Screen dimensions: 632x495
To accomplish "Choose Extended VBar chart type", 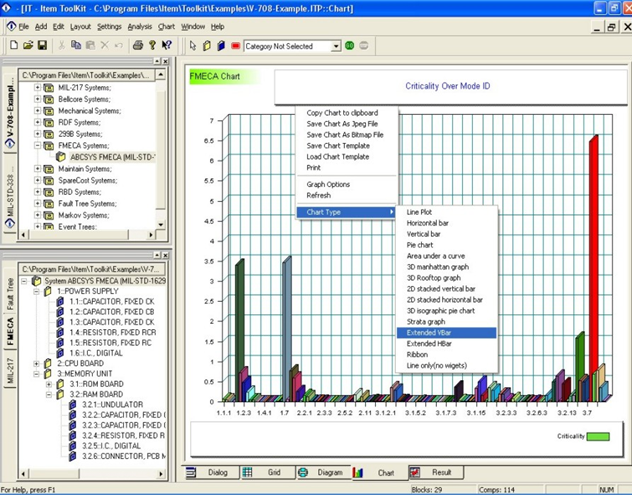I will [430, 332].
